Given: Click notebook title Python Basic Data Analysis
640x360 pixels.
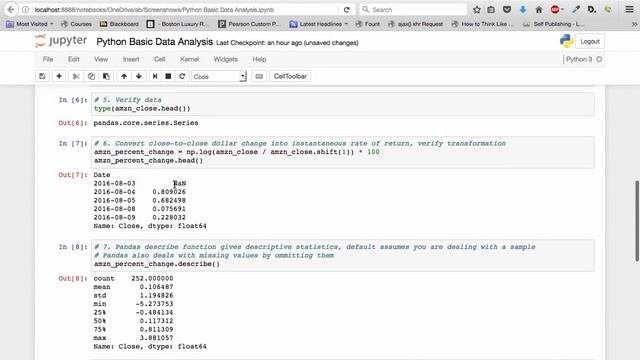Looking at the screenshot, I should (x=154, y=42).
